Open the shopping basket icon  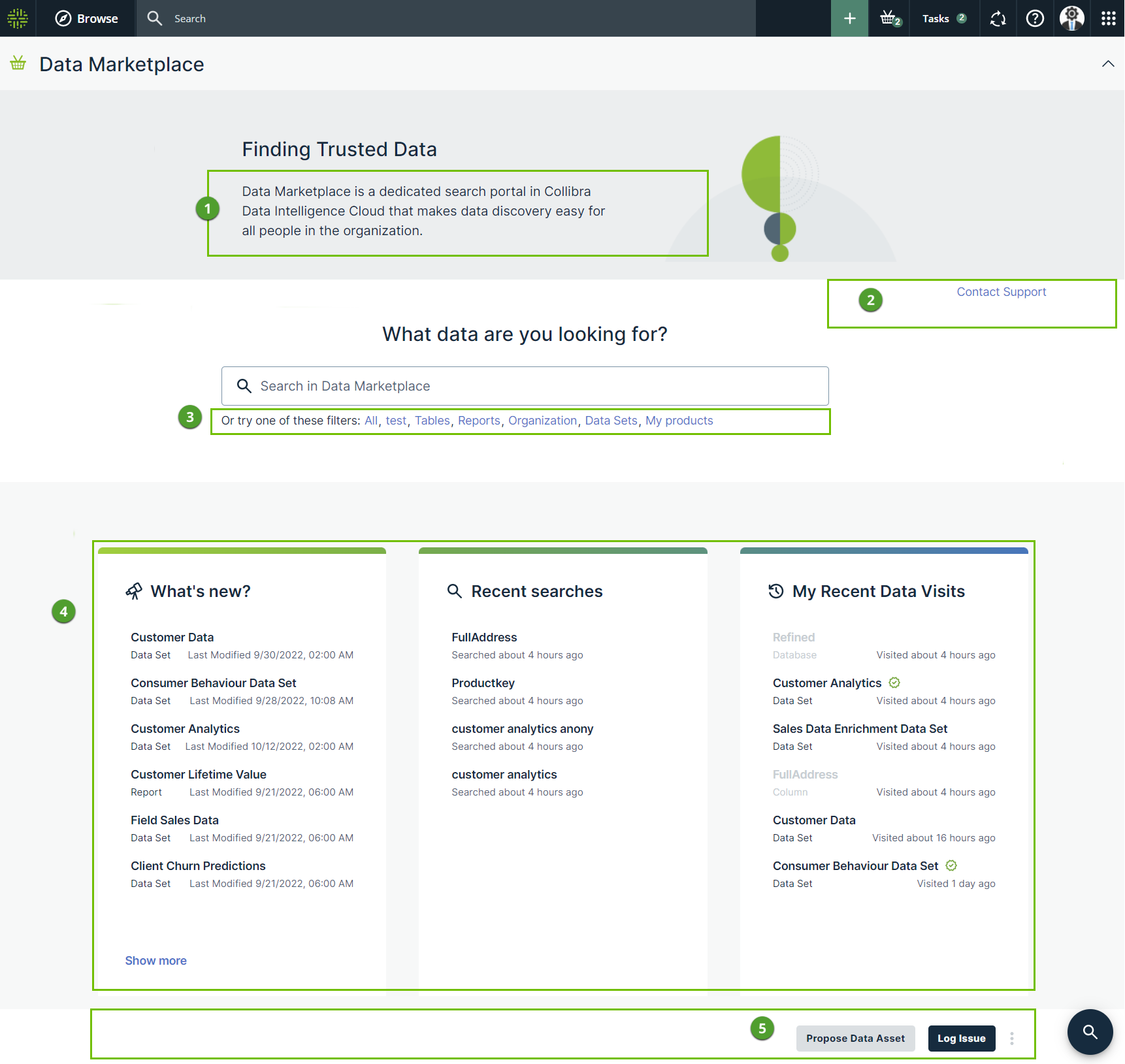click(x=889, y=18)
